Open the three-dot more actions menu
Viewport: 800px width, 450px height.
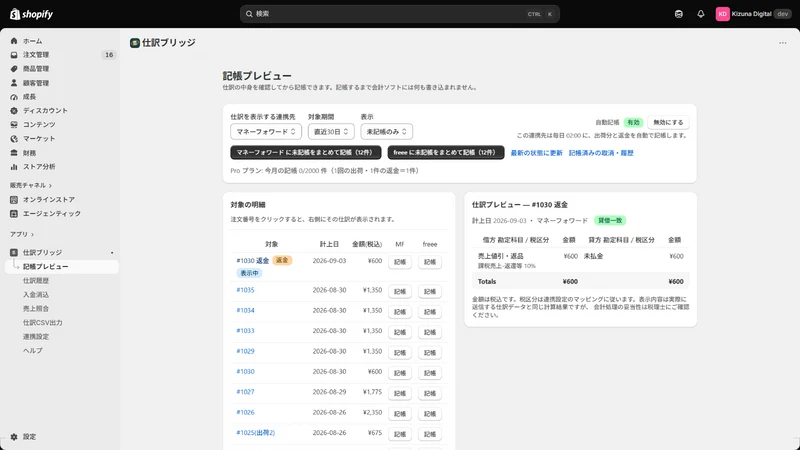(x=783, y=43)
